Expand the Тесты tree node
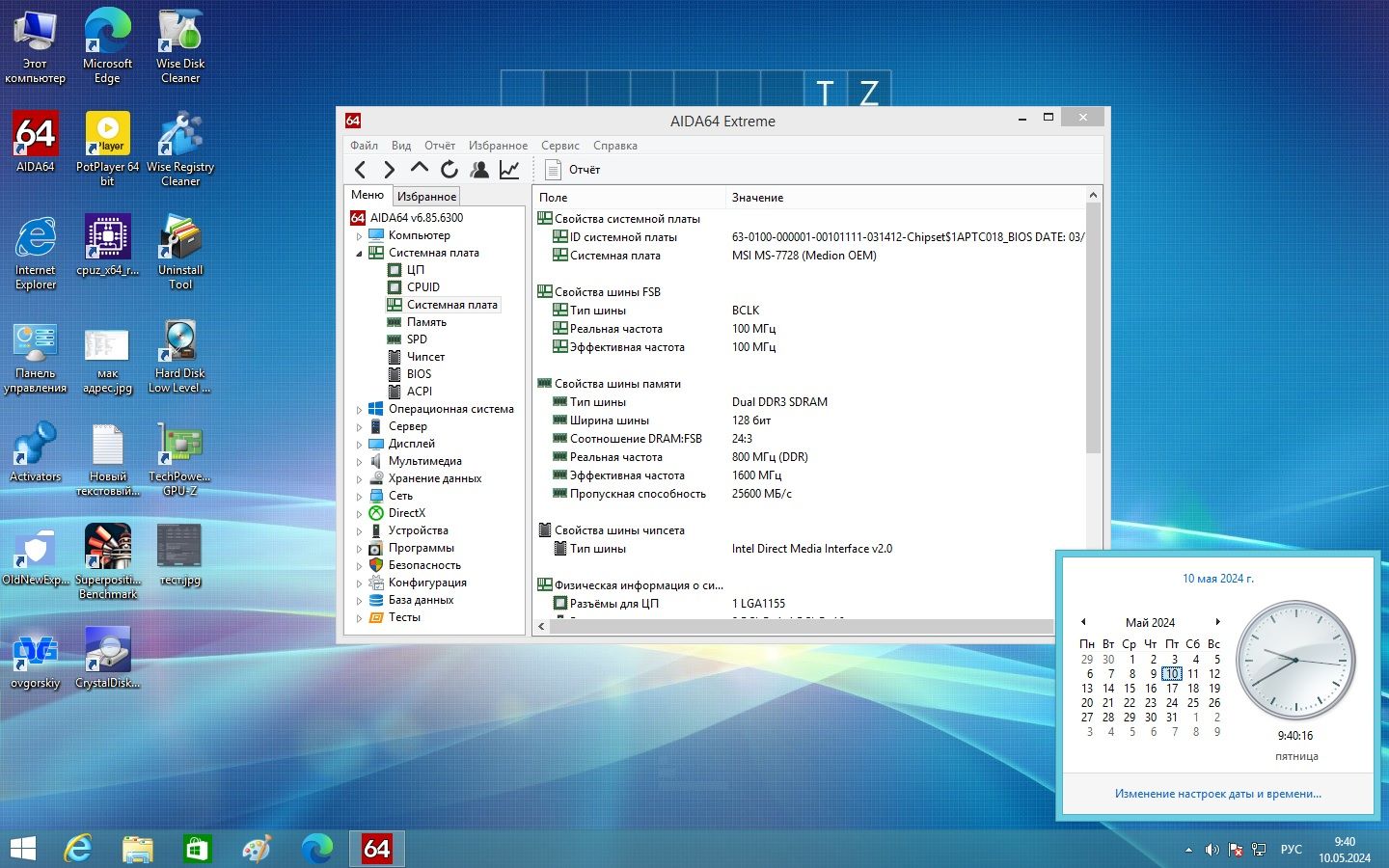This screenshot has height=868, width=1389. click(x=359, y=617)
